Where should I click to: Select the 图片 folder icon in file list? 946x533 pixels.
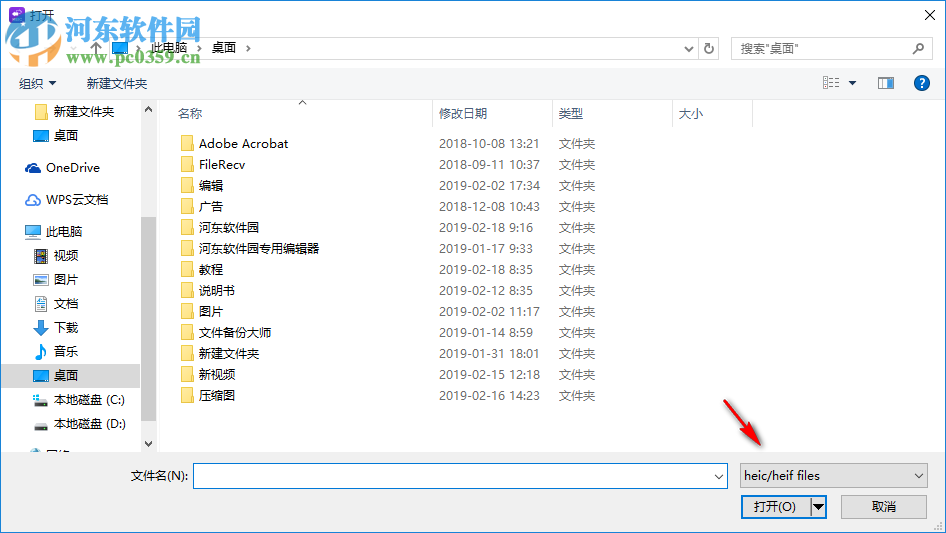pyautogui.click(x=188, y=311)
